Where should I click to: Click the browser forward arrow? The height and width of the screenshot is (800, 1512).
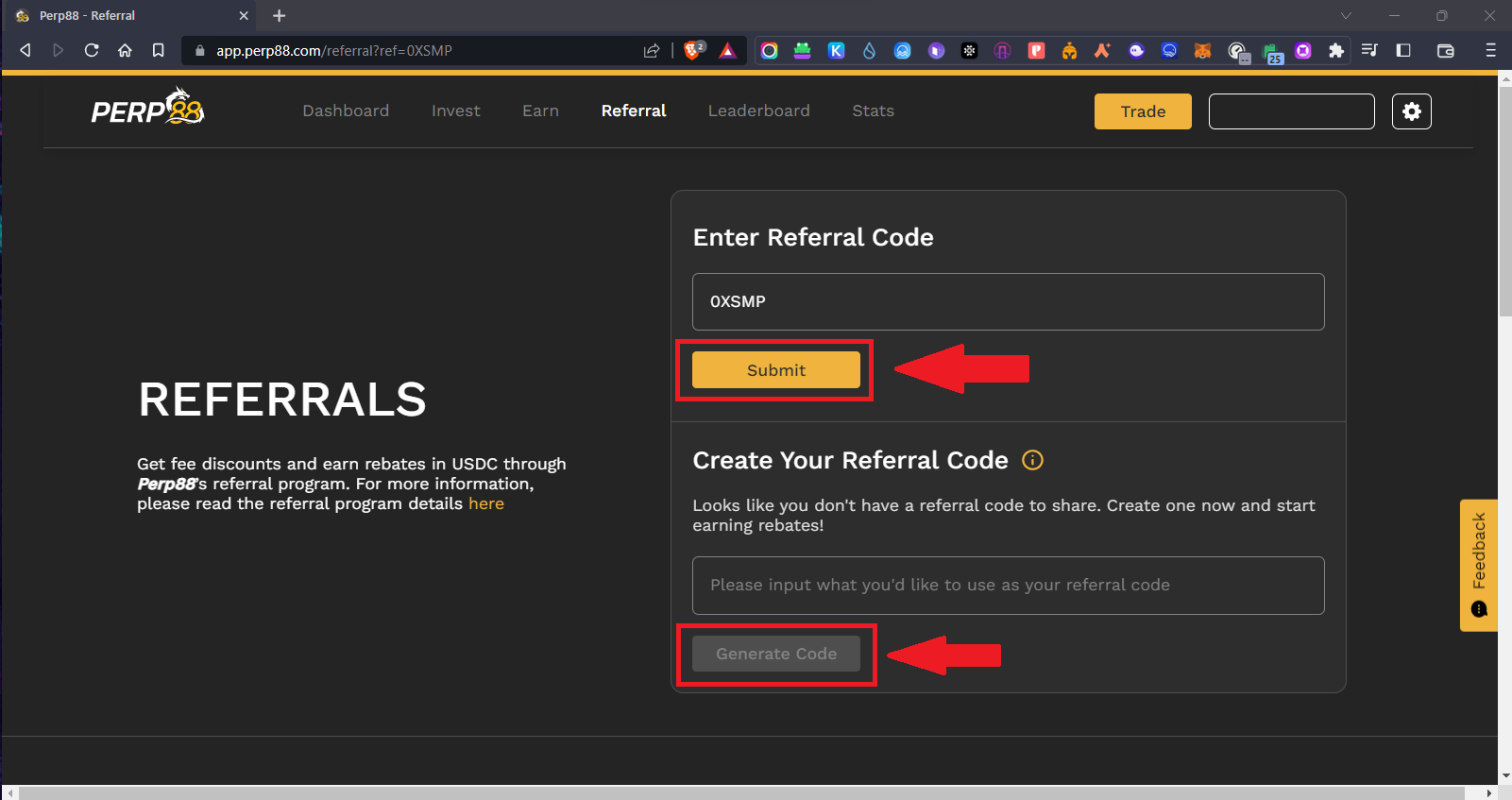pos(59,50)
